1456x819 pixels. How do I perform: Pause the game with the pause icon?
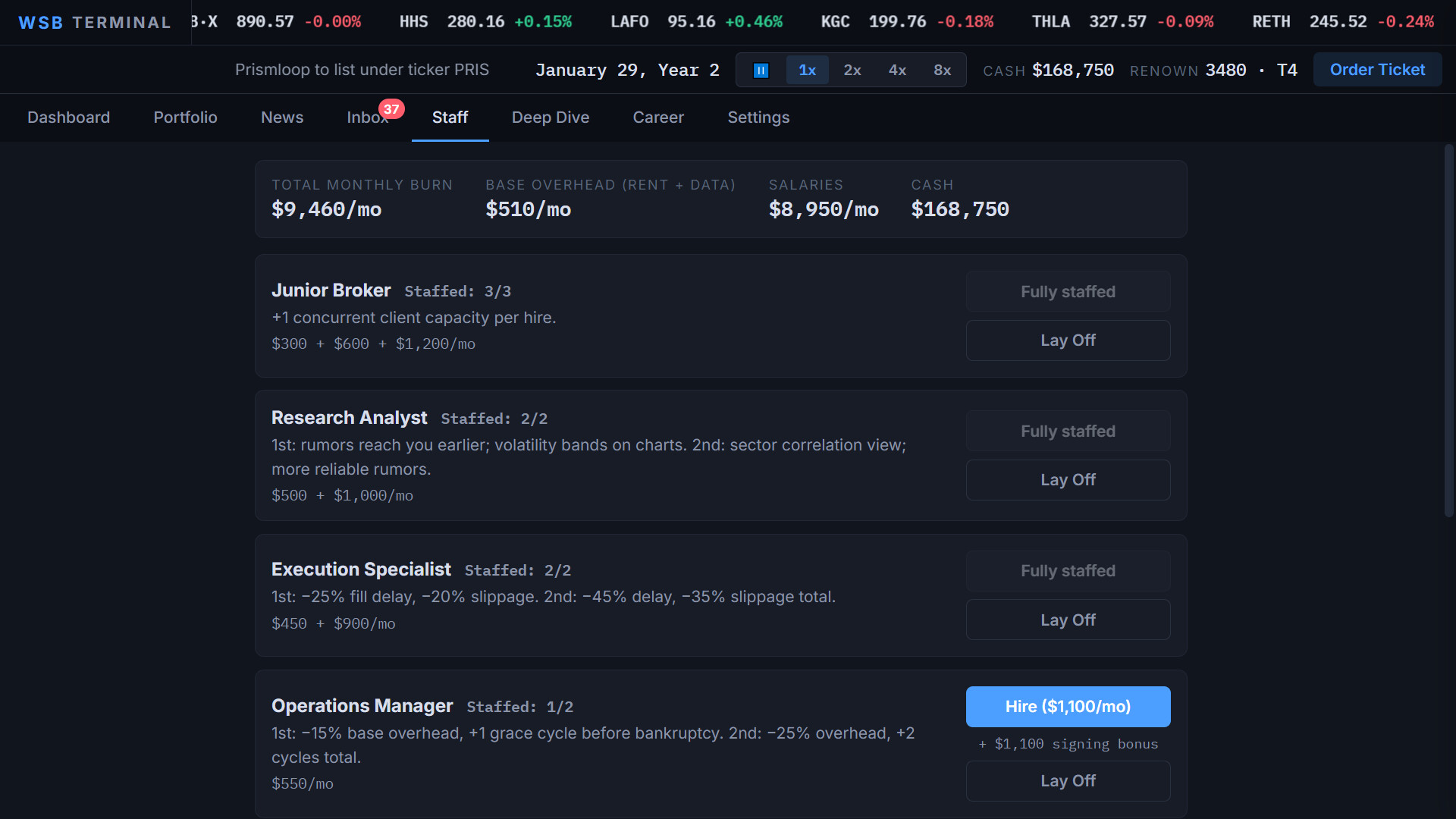click(x=761, y=71)
